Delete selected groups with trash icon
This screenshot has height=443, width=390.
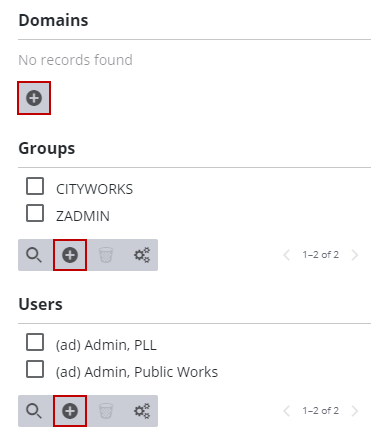point(106,255)
